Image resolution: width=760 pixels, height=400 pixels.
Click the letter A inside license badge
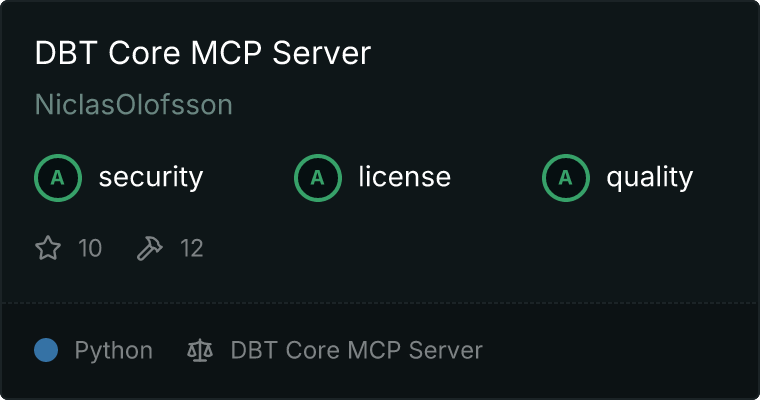coord(317,178)
